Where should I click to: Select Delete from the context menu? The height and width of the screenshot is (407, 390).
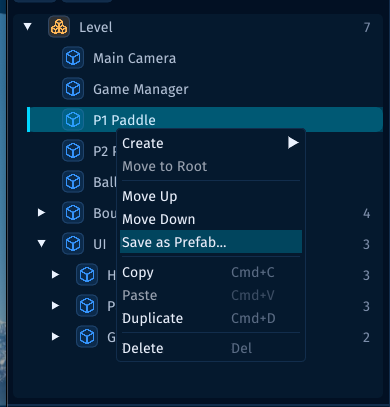(x=211, y=348)
